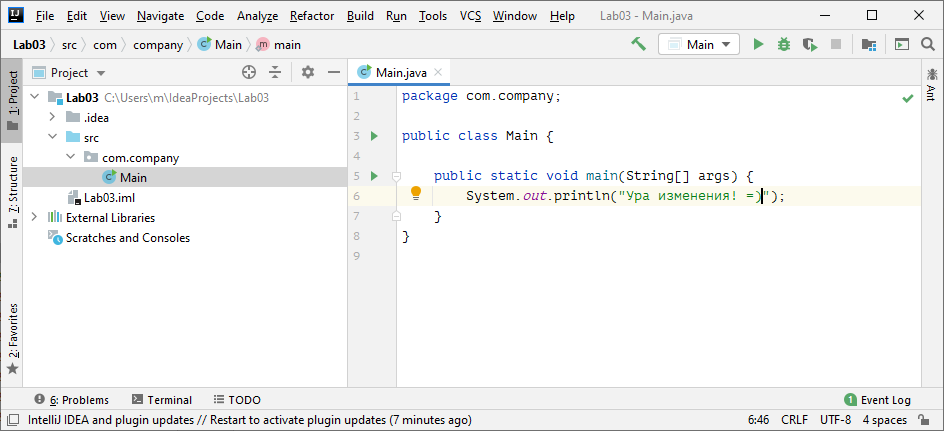
Task: Expand the .idea folder
Action: (x=52, y=117)
